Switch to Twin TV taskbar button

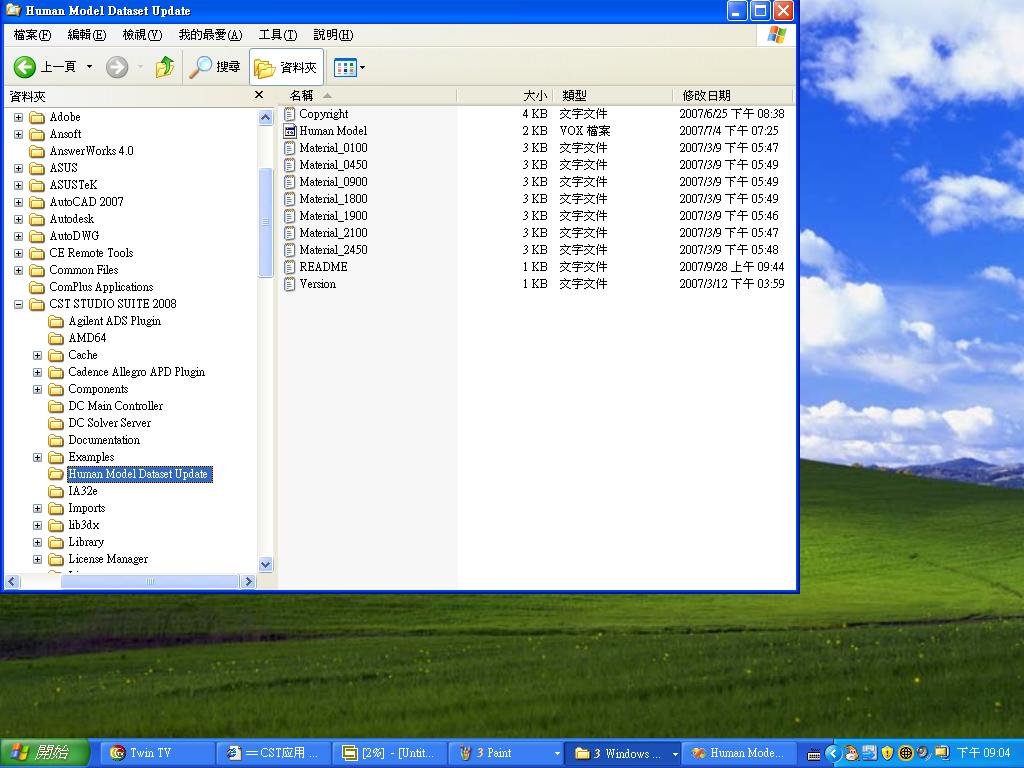pos(157,753)
